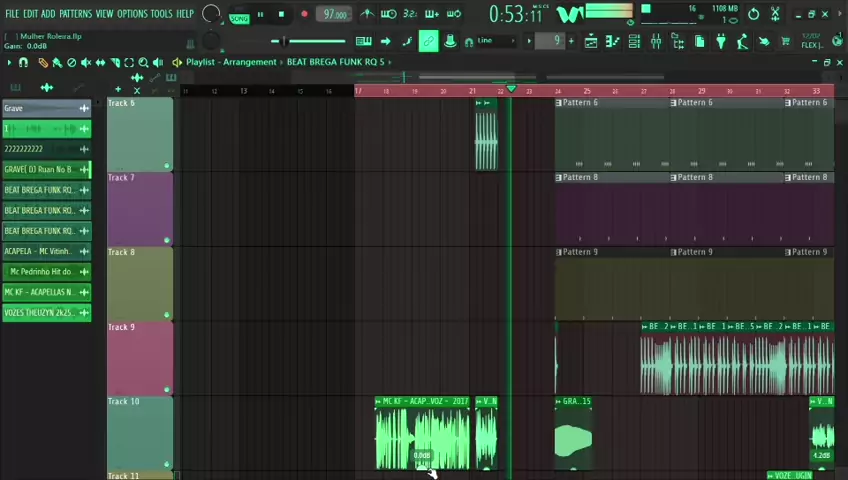Open the Mixer window
Screen dimensions: 848x480
click(x=655, y=41)
